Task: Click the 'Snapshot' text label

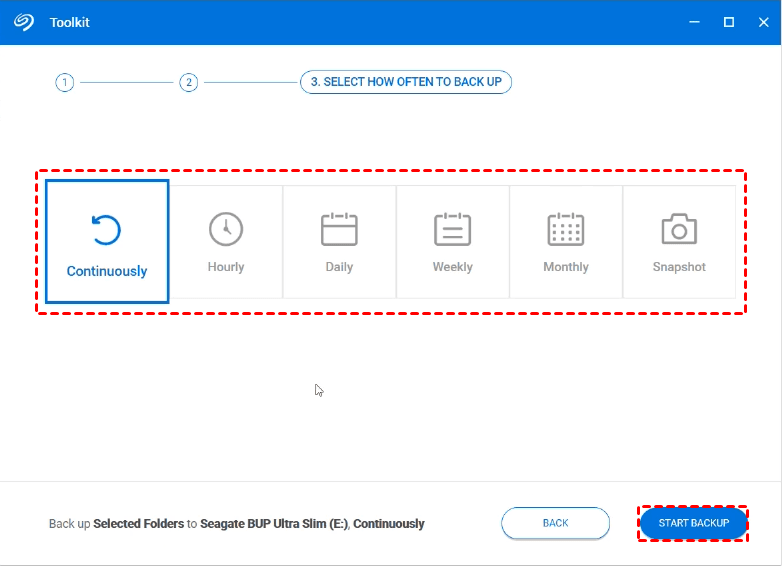Action: (679, 267)
